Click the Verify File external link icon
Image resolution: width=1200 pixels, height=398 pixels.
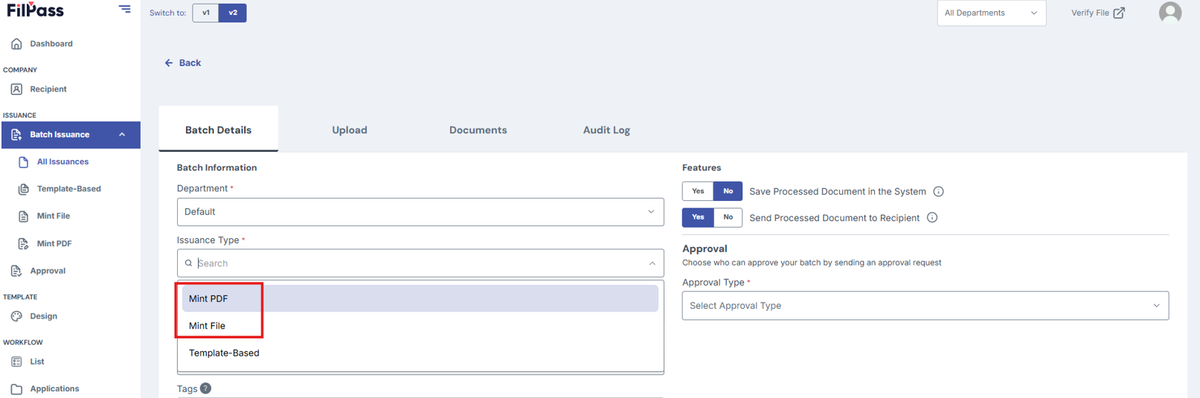[1119, 13]
